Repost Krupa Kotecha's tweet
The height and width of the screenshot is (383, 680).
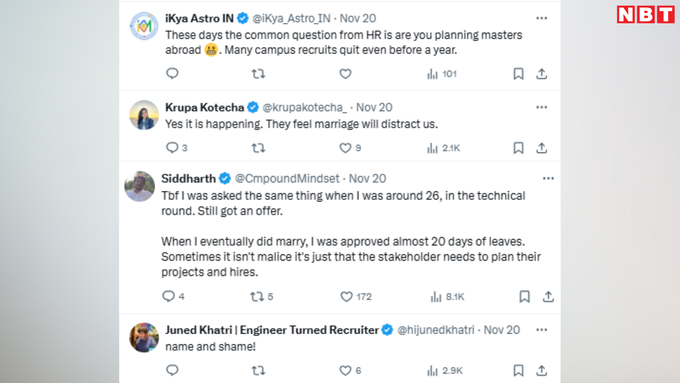pyautogui.click(x=258, y=148)
